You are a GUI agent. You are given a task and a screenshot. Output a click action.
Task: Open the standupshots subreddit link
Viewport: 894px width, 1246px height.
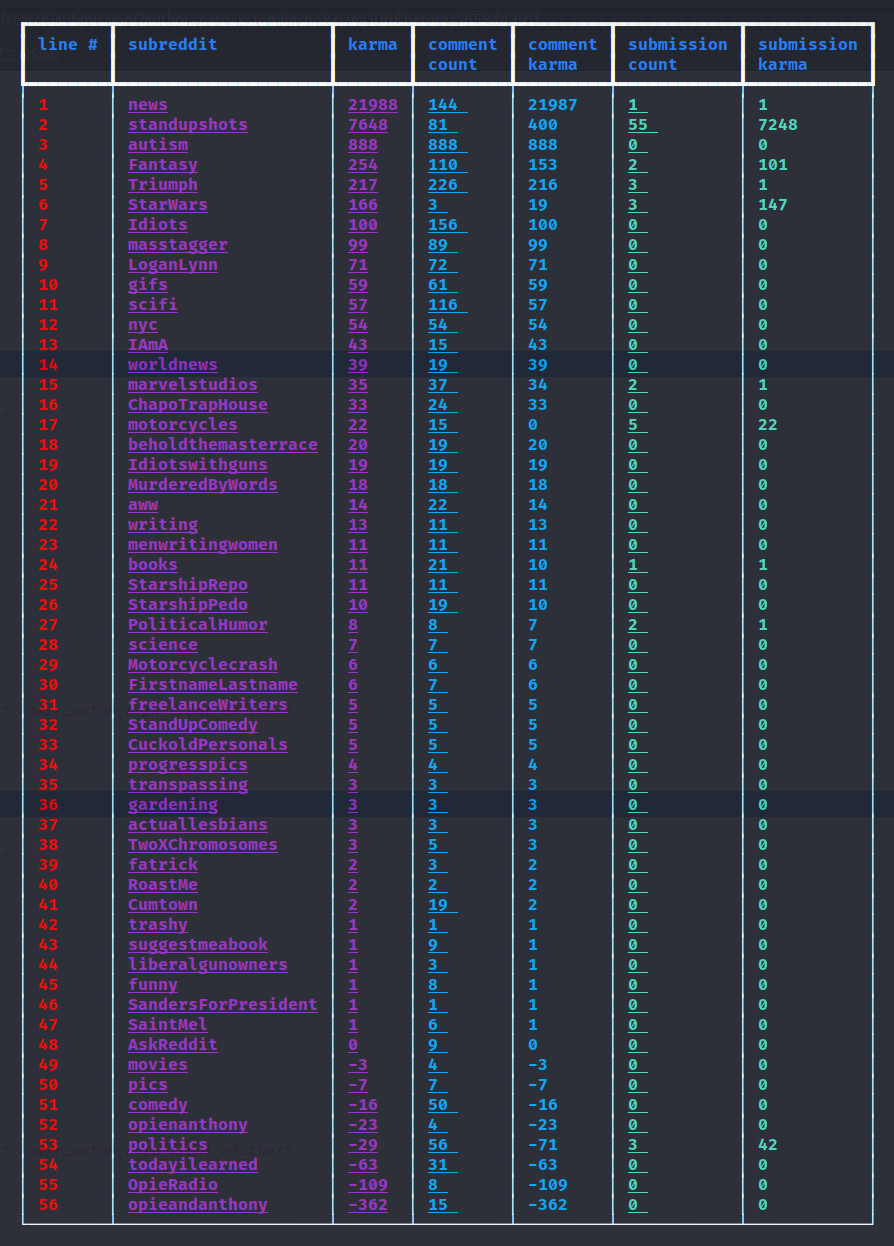click(188, 125)
